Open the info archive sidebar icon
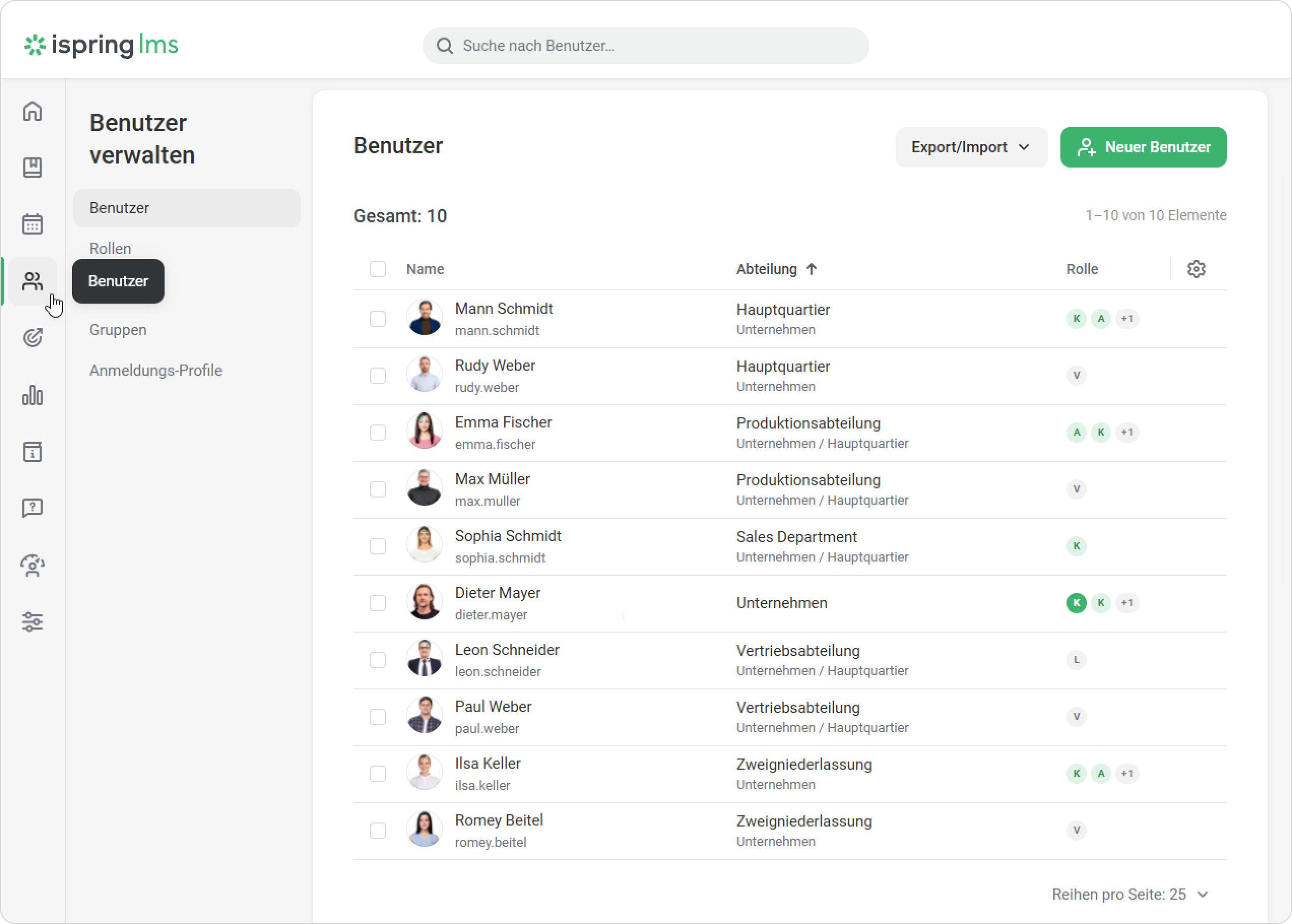1292x924 pixels. [33, 452]
